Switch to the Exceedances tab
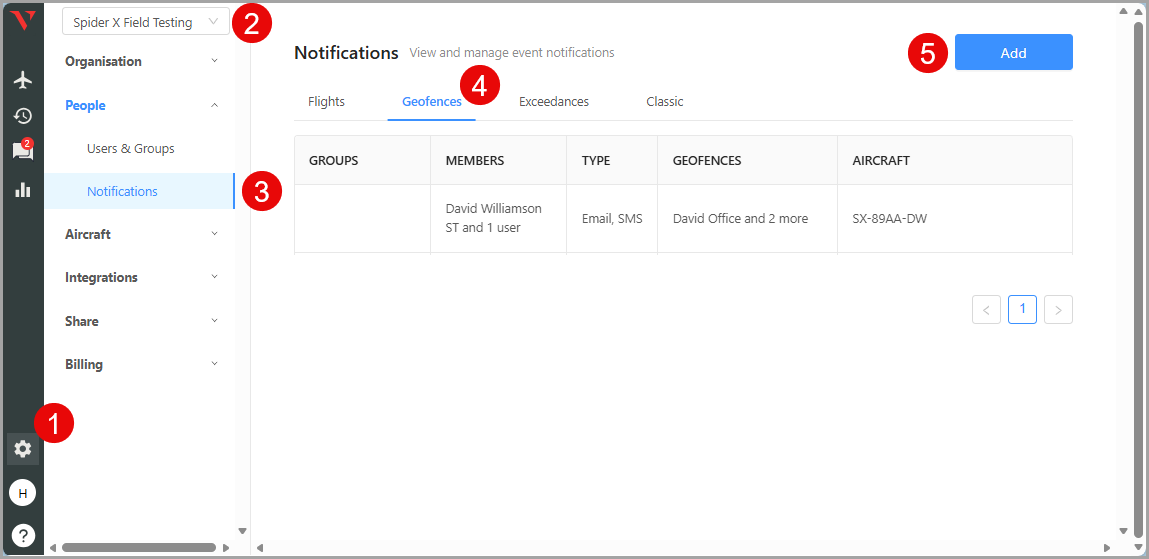The height and width of the screenshot is (559, 1149). click(553, 101)
